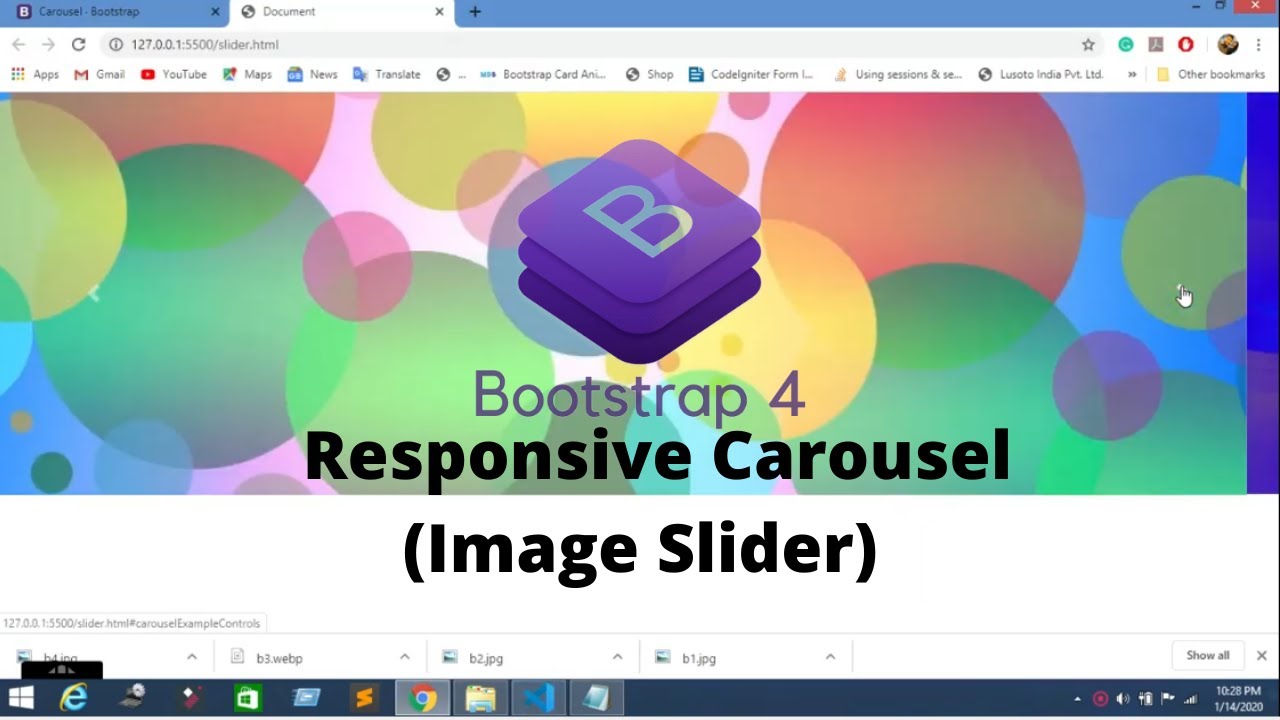The height and width of the screenshot is (720, 1280).
Task: Bookmark this page with the star icon
Action: coord(1088,44)
